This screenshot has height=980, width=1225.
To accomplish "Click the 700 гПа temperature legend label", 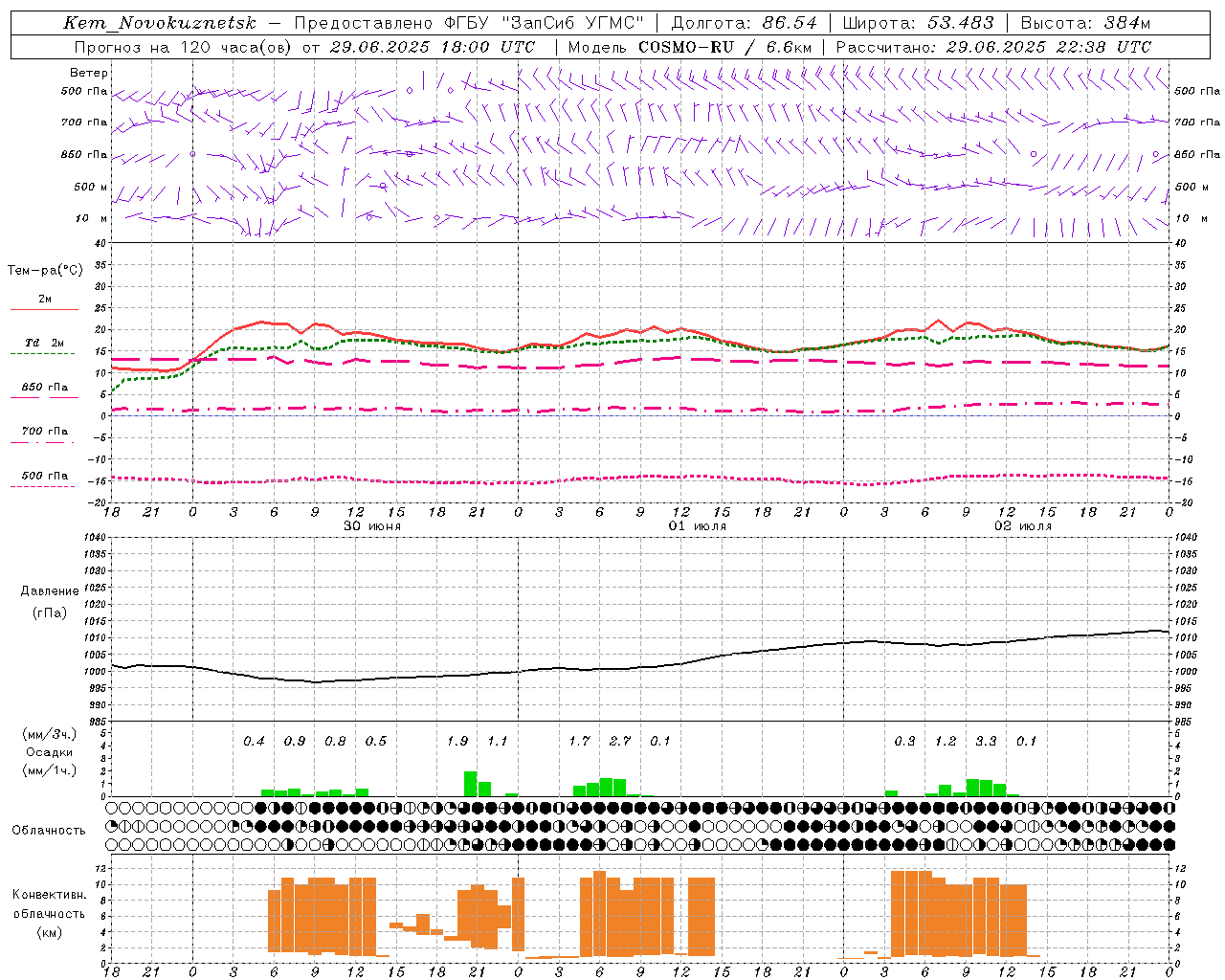I will click(x=45, y=432).
